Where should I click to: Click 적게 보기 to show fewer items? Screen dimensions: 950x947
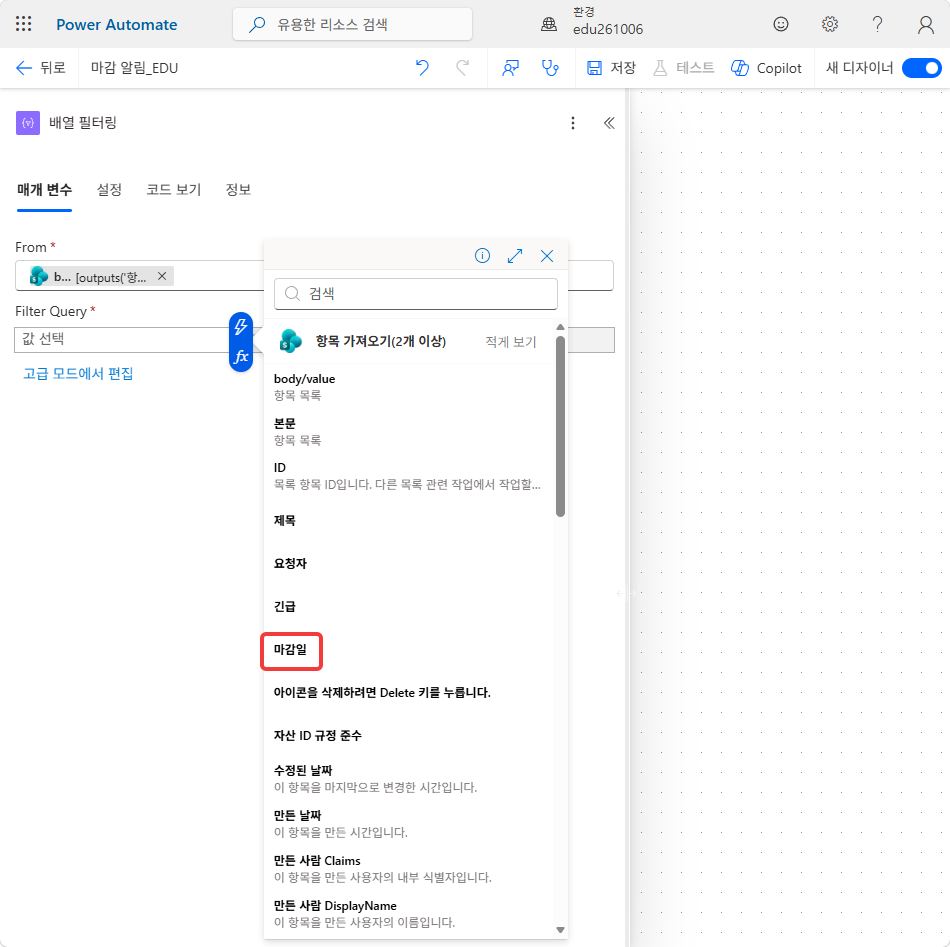pos(511,342)
